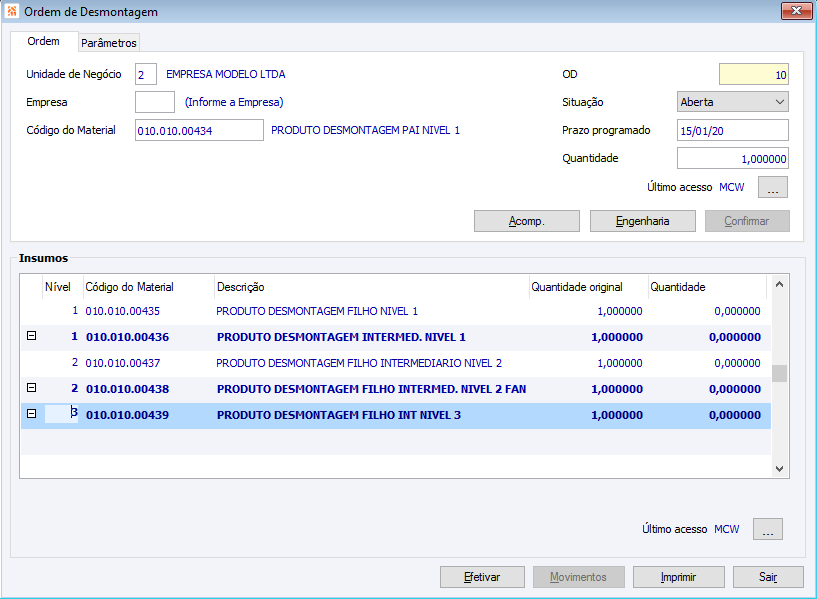Viewport: 817px width, 599px height.
Task: Click the Descrição column header
Action: click(372, 287)
